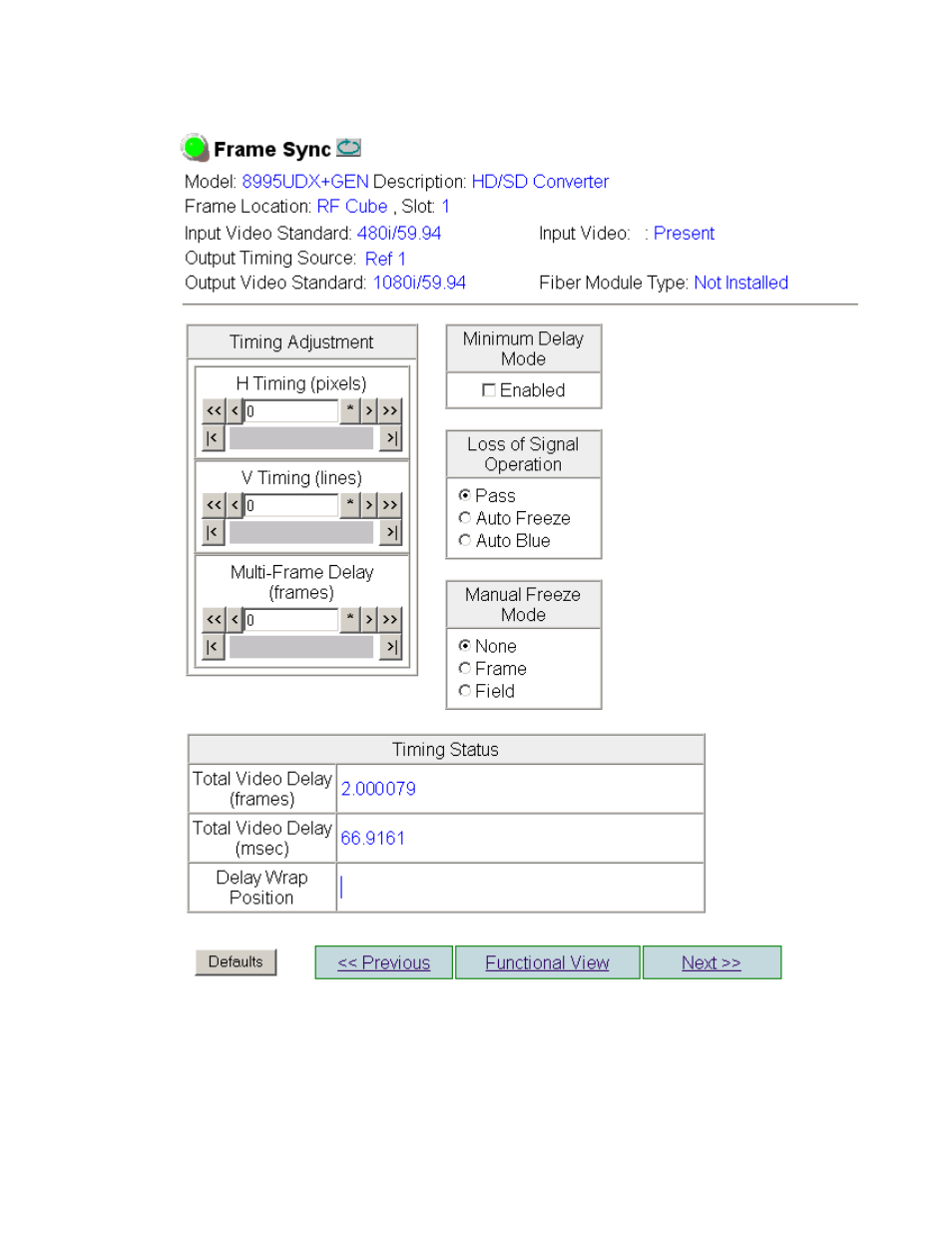The height and width of the screenshot is (1233, 952).
Task: Choose Frame in Manual Freeze Mode
Action: tap(465, 669)
